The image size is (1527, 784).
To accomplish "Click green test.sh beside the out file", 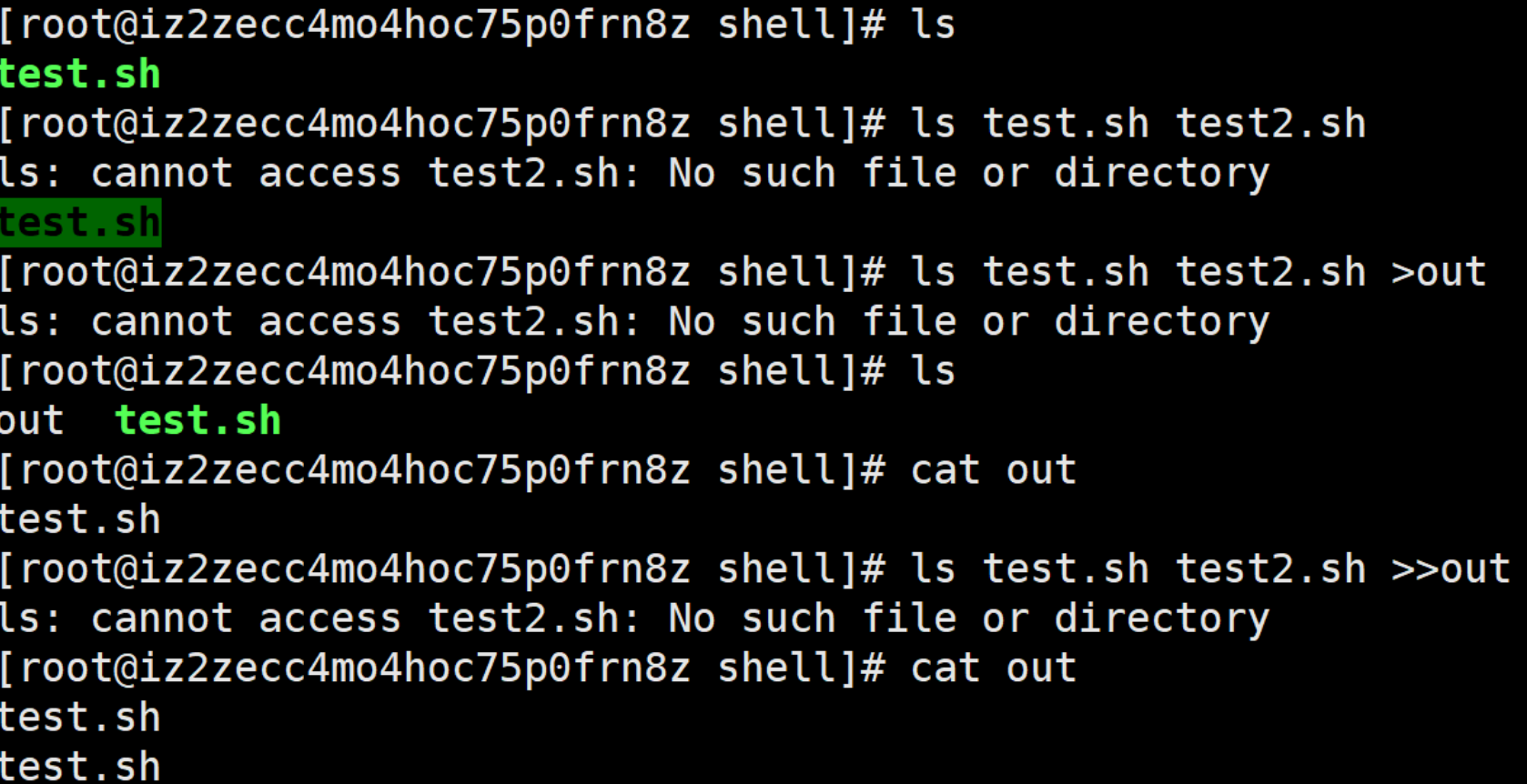I will click(x=197, y=421).
